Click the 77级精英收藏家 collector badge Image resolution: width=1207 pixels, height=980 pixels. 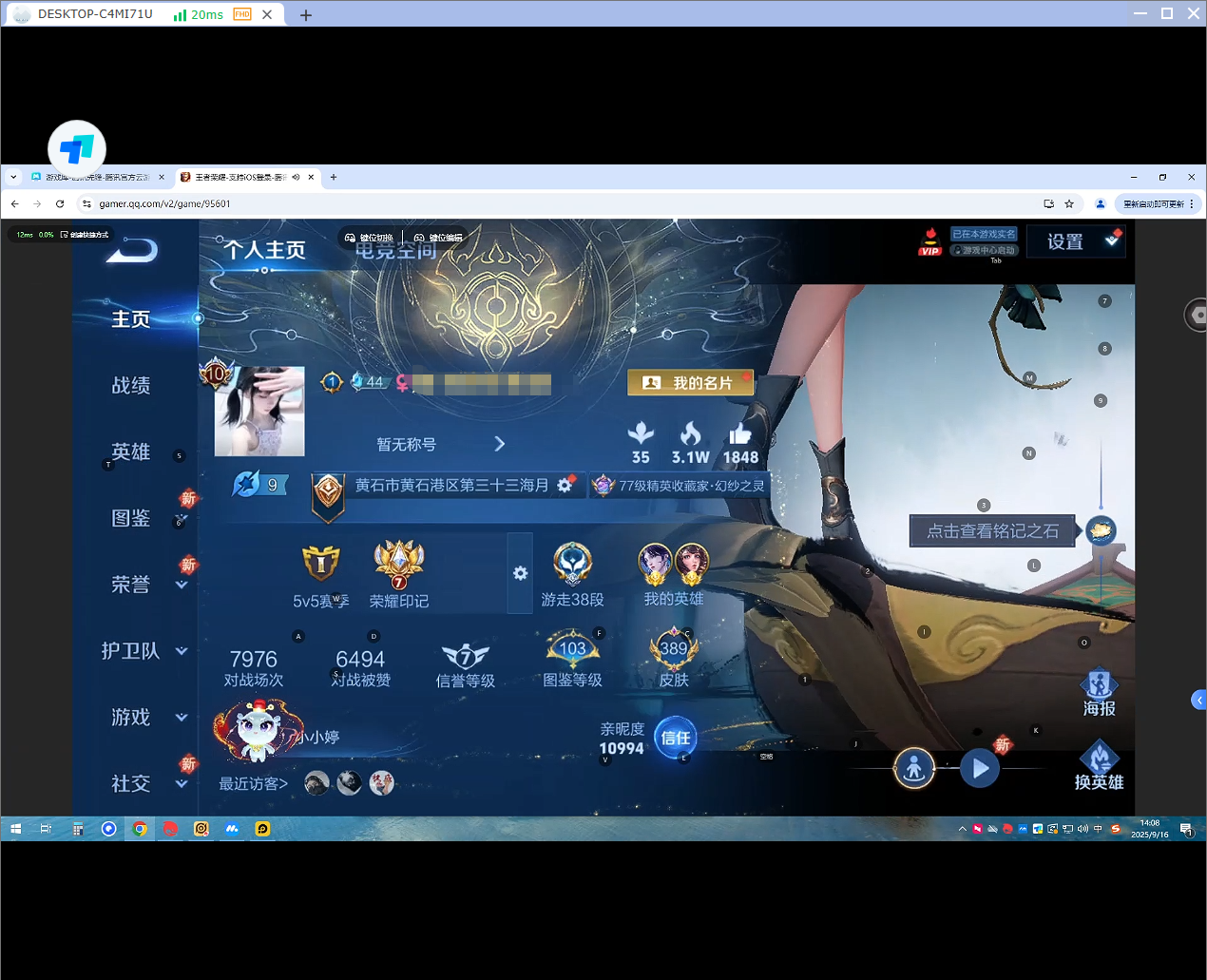point(680,486)
